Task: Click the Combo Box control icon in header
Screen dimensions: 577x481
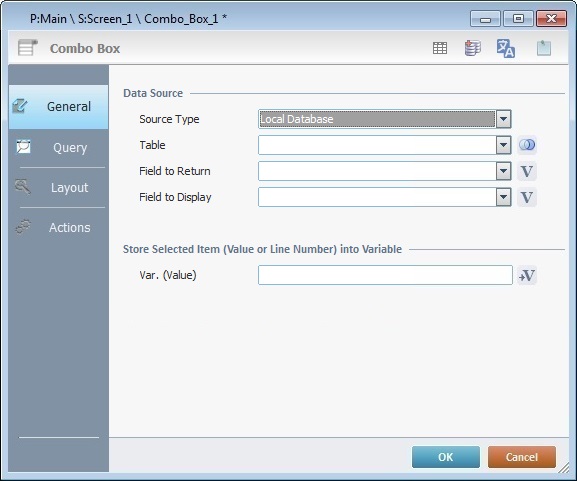Action: coord(28,48)
